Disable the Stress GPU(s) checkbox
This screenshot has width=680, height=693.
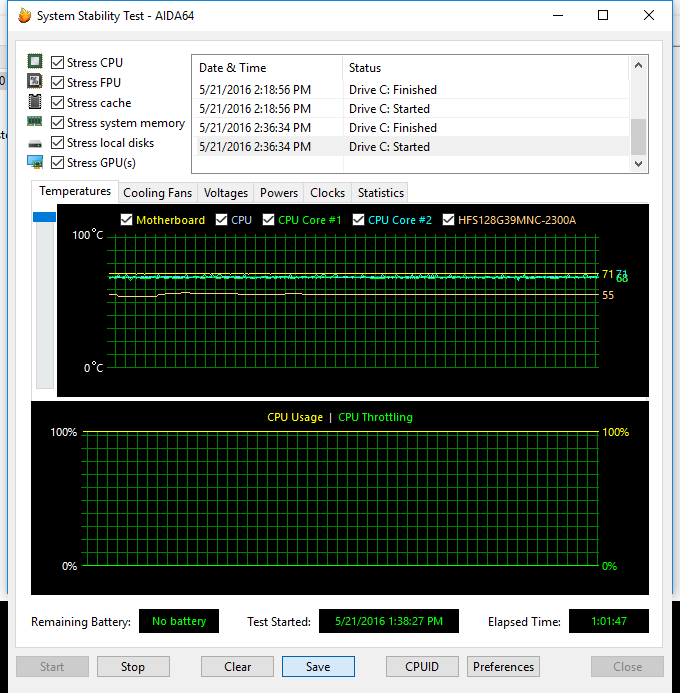[x=57, y=163]
